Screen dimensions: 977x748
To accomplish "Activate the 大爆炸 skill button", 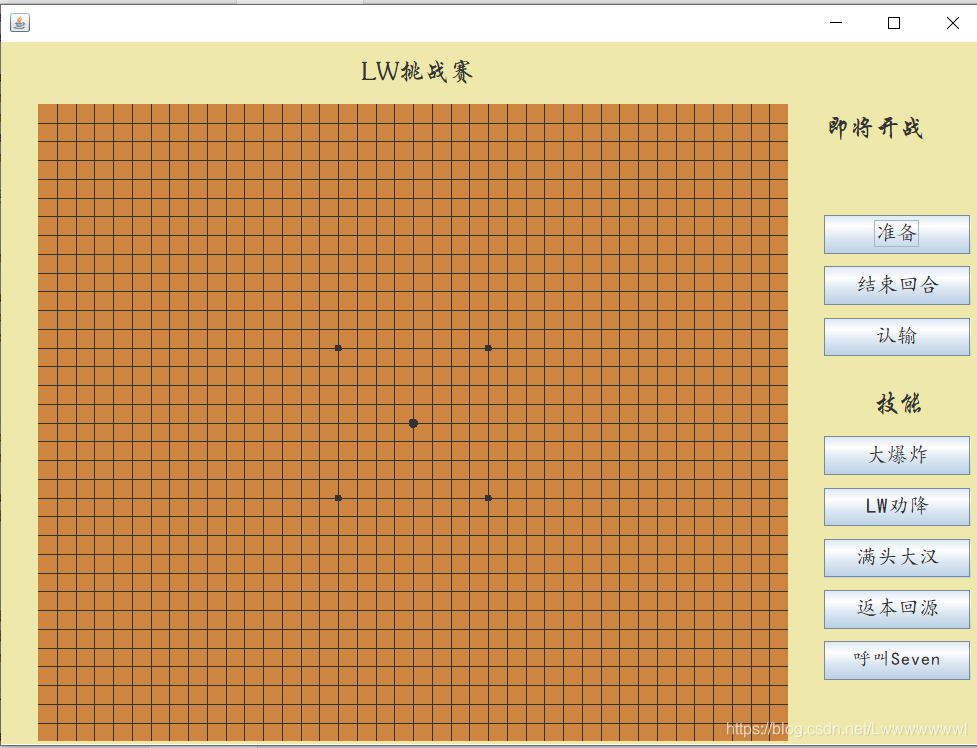I will click(x=897, y=456).
